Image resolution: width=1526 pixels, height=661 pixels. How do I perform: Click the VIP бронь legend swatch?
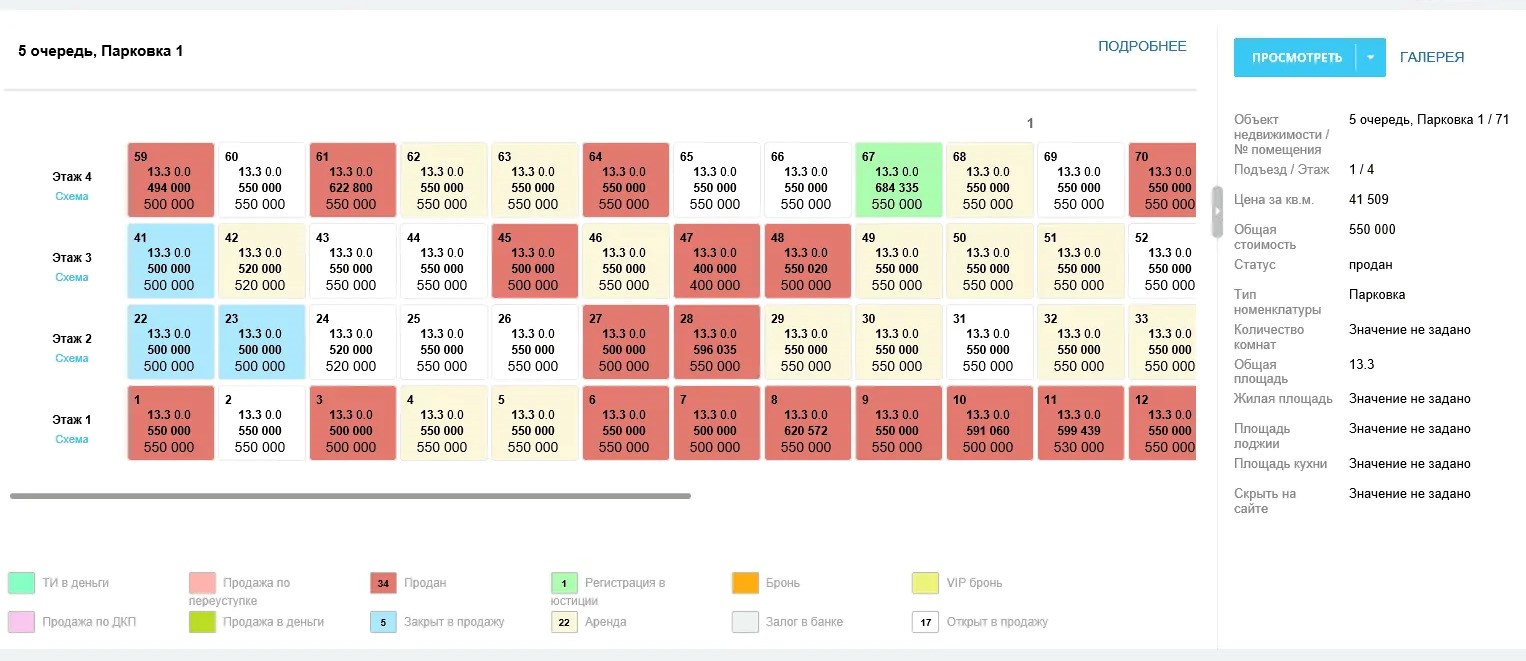coord(926,583)
